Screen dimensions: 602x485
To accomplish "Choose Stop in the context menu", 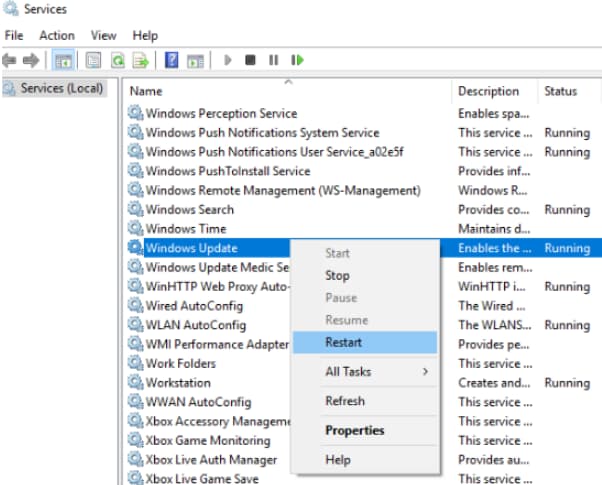I will (x=365, y=275).
